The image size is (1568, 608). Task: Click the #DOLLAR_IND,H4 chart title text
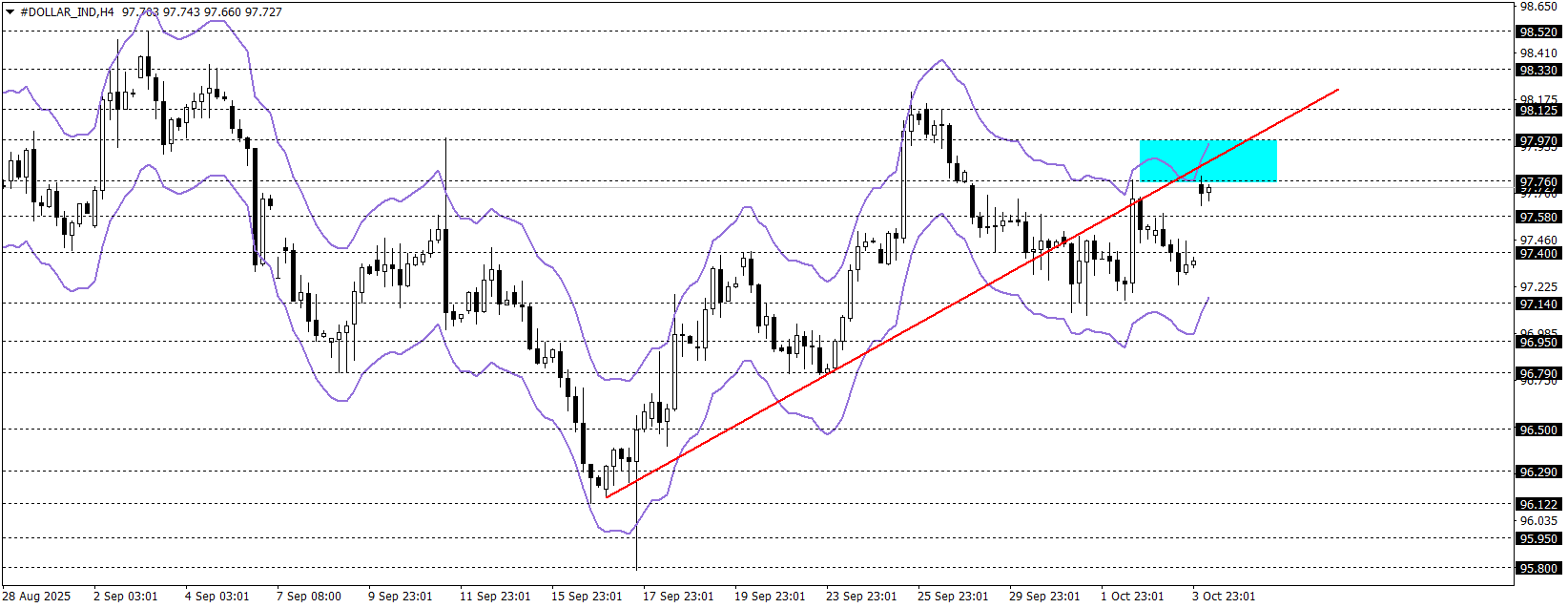[x=67, y=12]
